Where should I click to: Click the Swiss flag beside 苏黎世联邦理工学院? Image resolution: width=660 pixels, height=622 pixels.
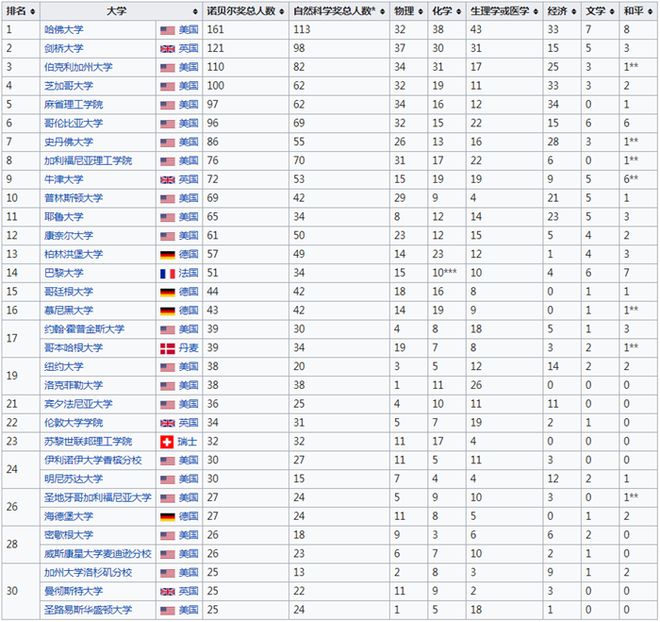pos(166,441)
